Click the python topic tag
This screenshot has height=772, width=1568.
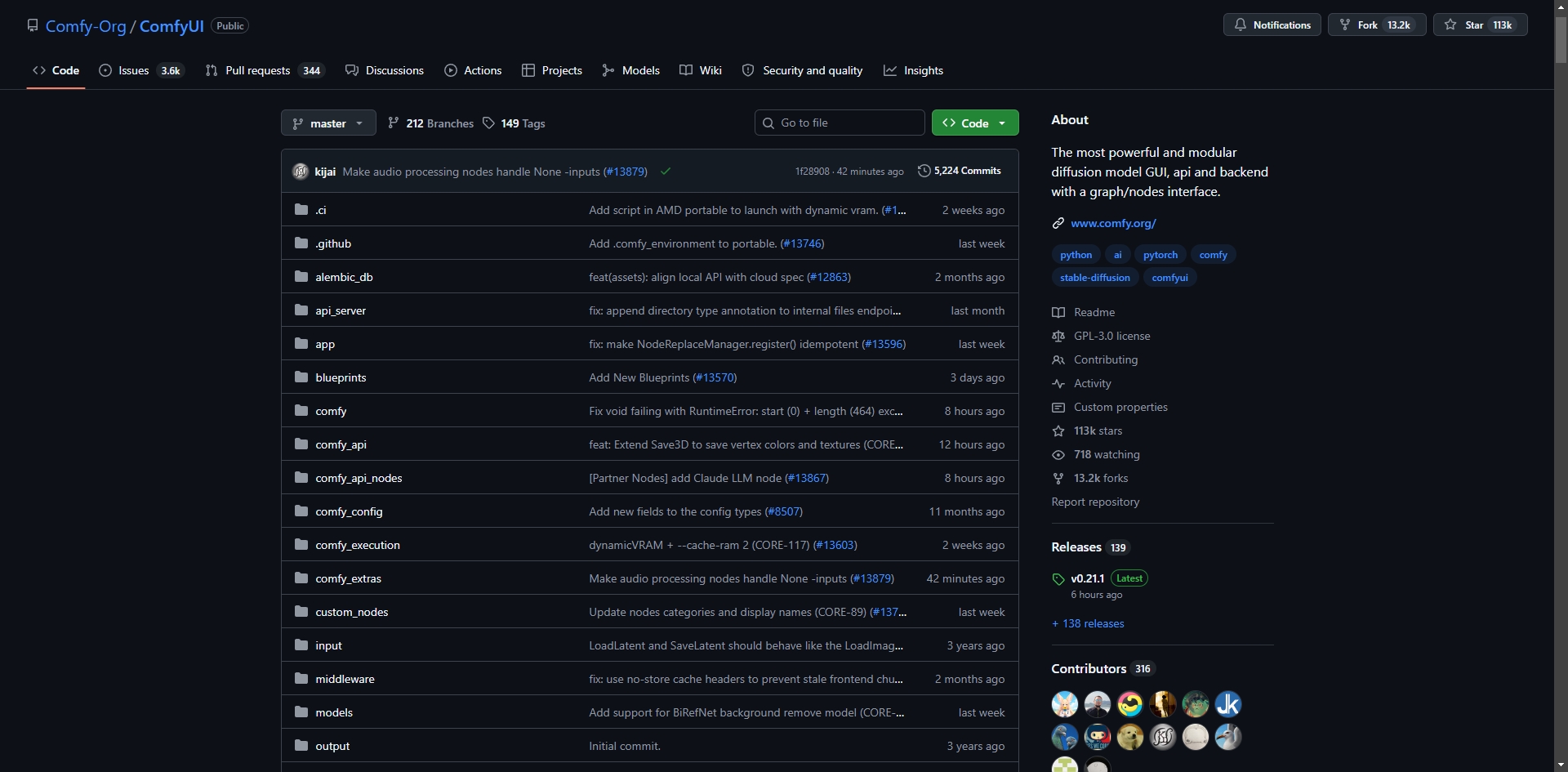(x=1076, y=255)
